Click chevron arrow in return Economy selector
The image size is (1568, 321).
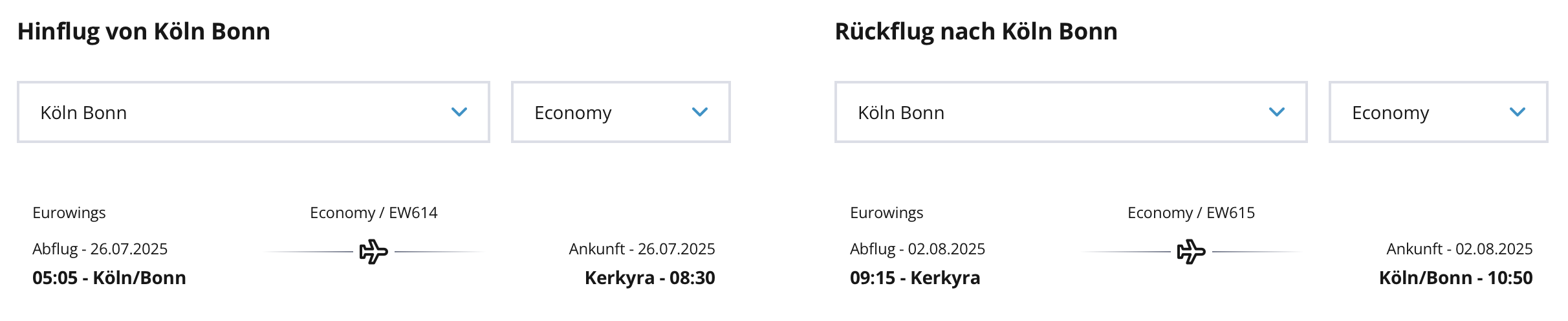[x=1518, y=112]
